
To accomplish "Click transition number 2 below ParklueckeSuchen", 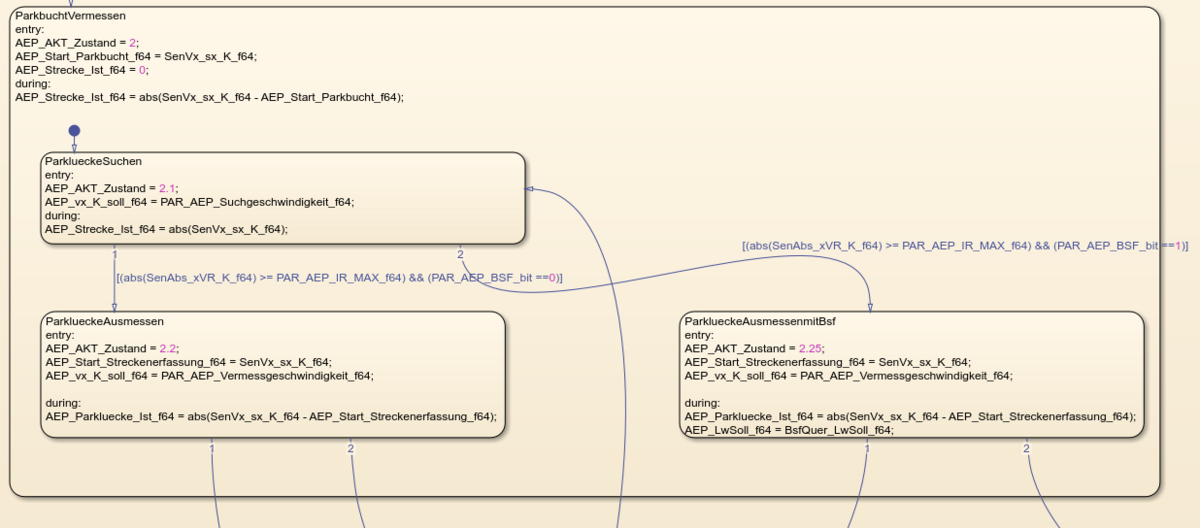I will point(460,254).
